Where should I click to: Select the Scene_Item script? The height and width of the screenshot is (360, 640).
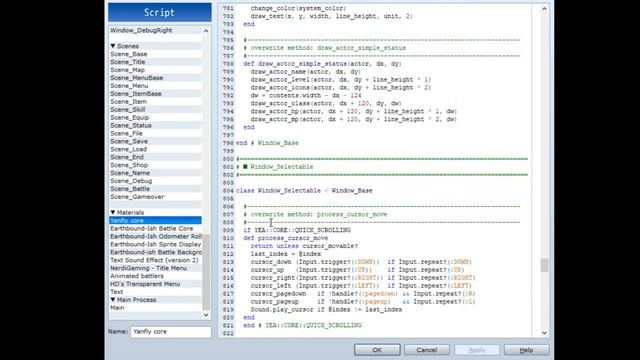tap(156, 102)
